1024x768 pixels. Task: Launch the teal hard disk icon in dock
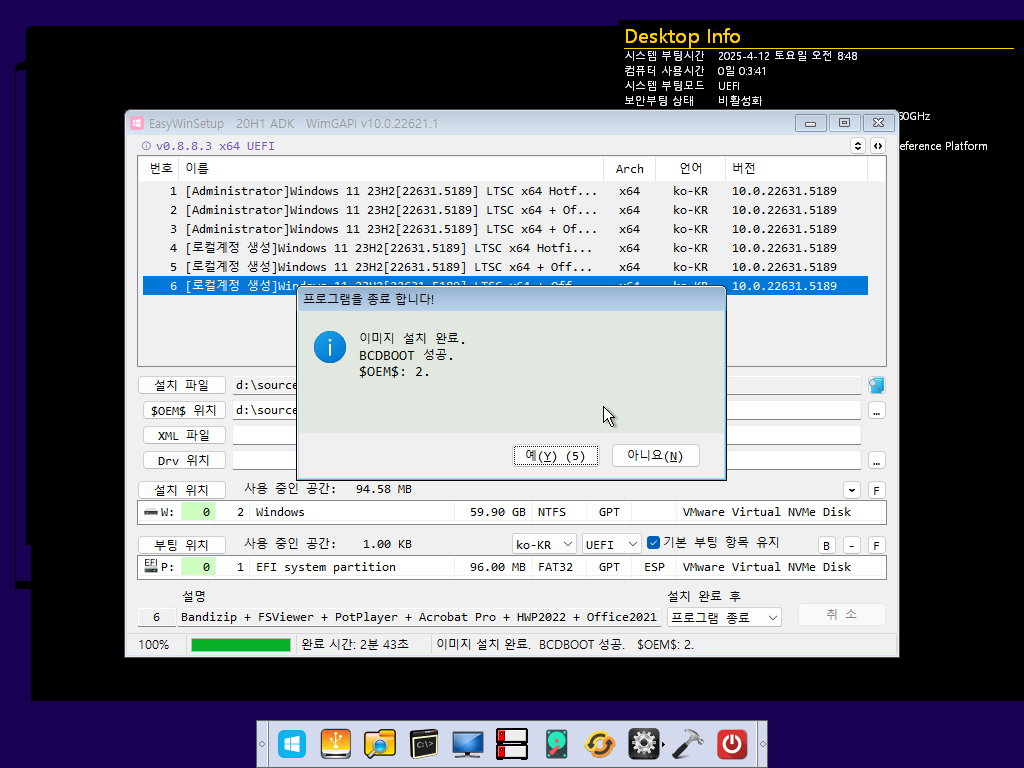556,744
